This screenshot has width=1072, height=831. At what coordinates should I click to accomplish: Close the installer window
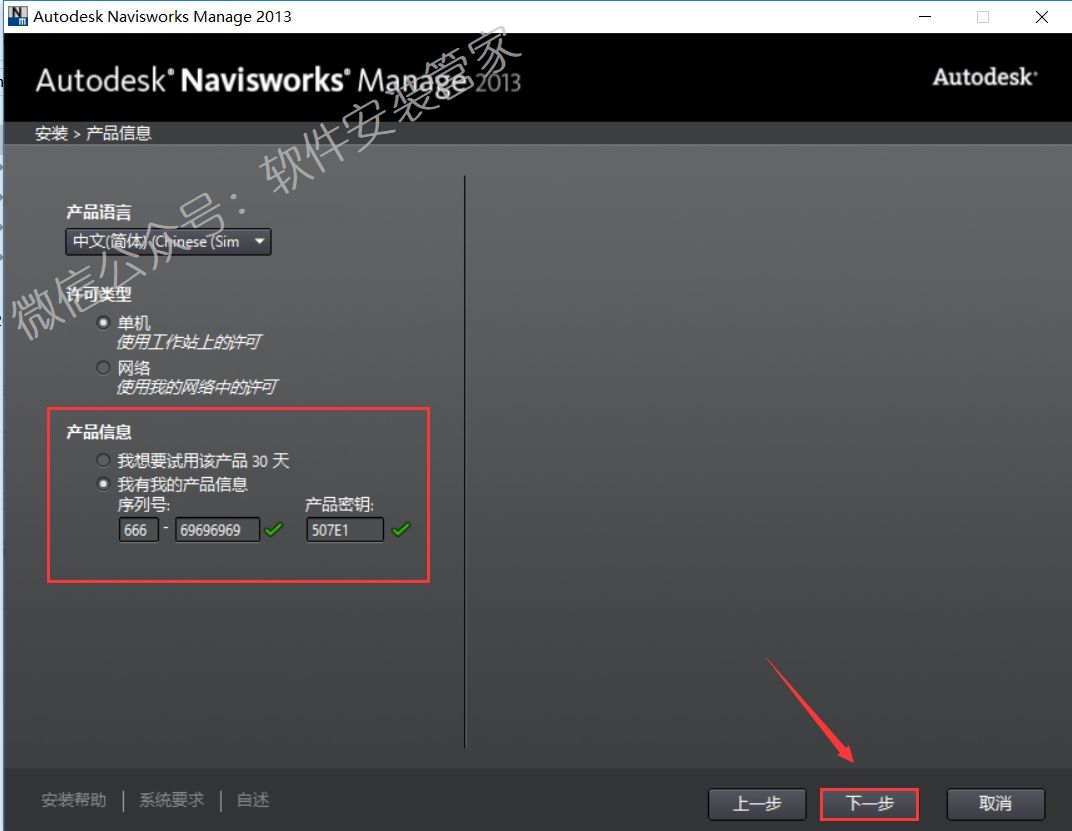click(1042, 17)
